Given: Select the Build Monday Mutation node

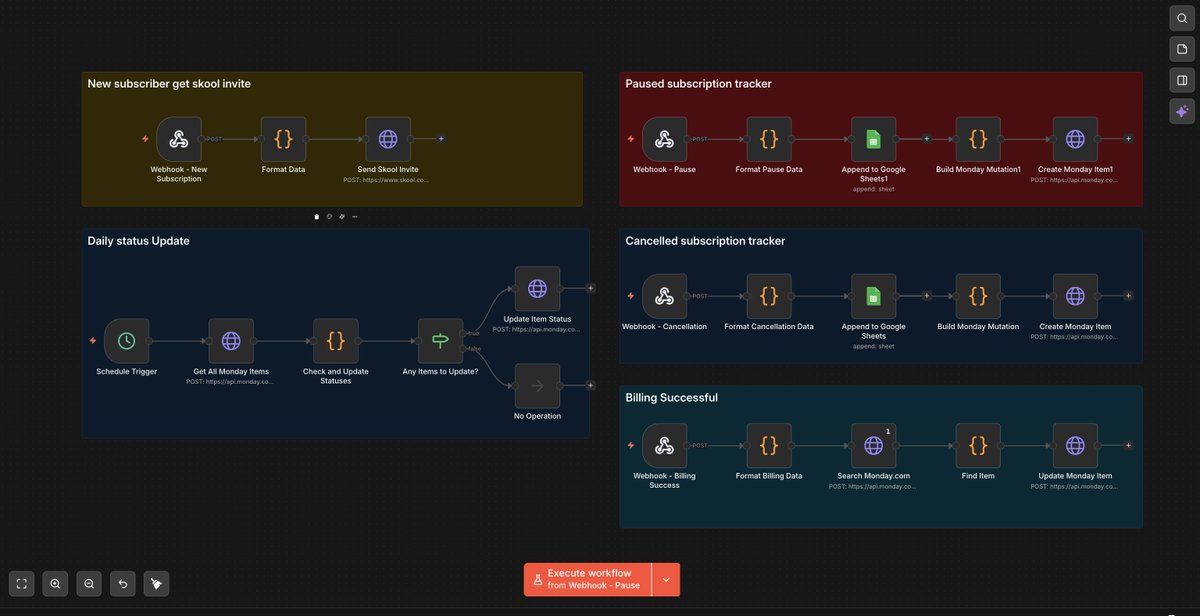Looking at the screenshot, I should (x=978, y=296).
